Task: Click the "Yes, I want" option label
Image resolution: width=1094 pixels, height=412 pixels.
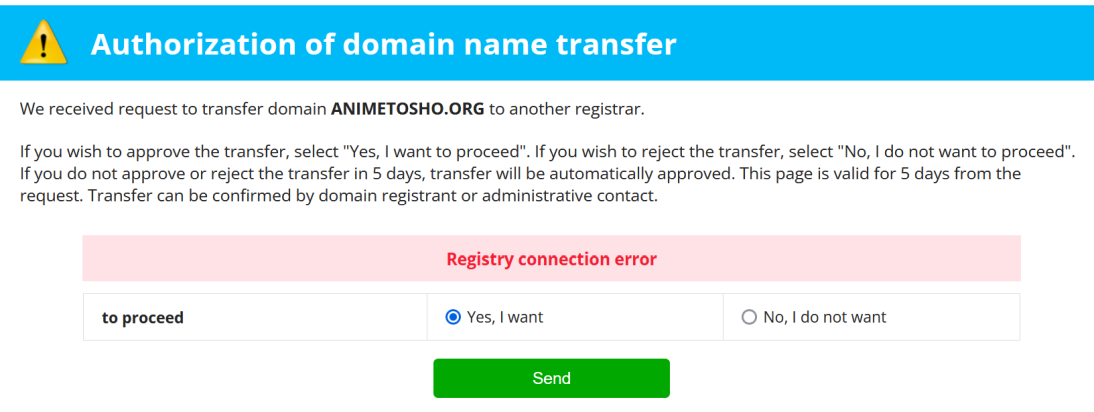Action: (x=505, y=318)
